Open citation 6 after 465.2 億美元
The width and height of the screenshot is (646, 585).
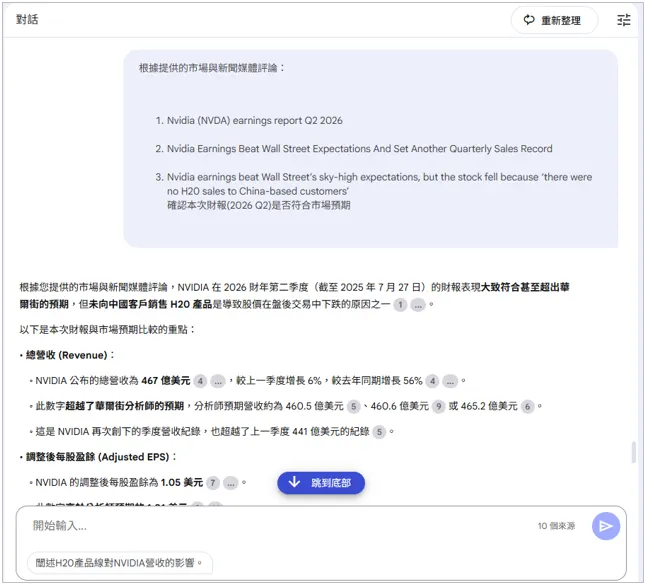pos(527,407)
